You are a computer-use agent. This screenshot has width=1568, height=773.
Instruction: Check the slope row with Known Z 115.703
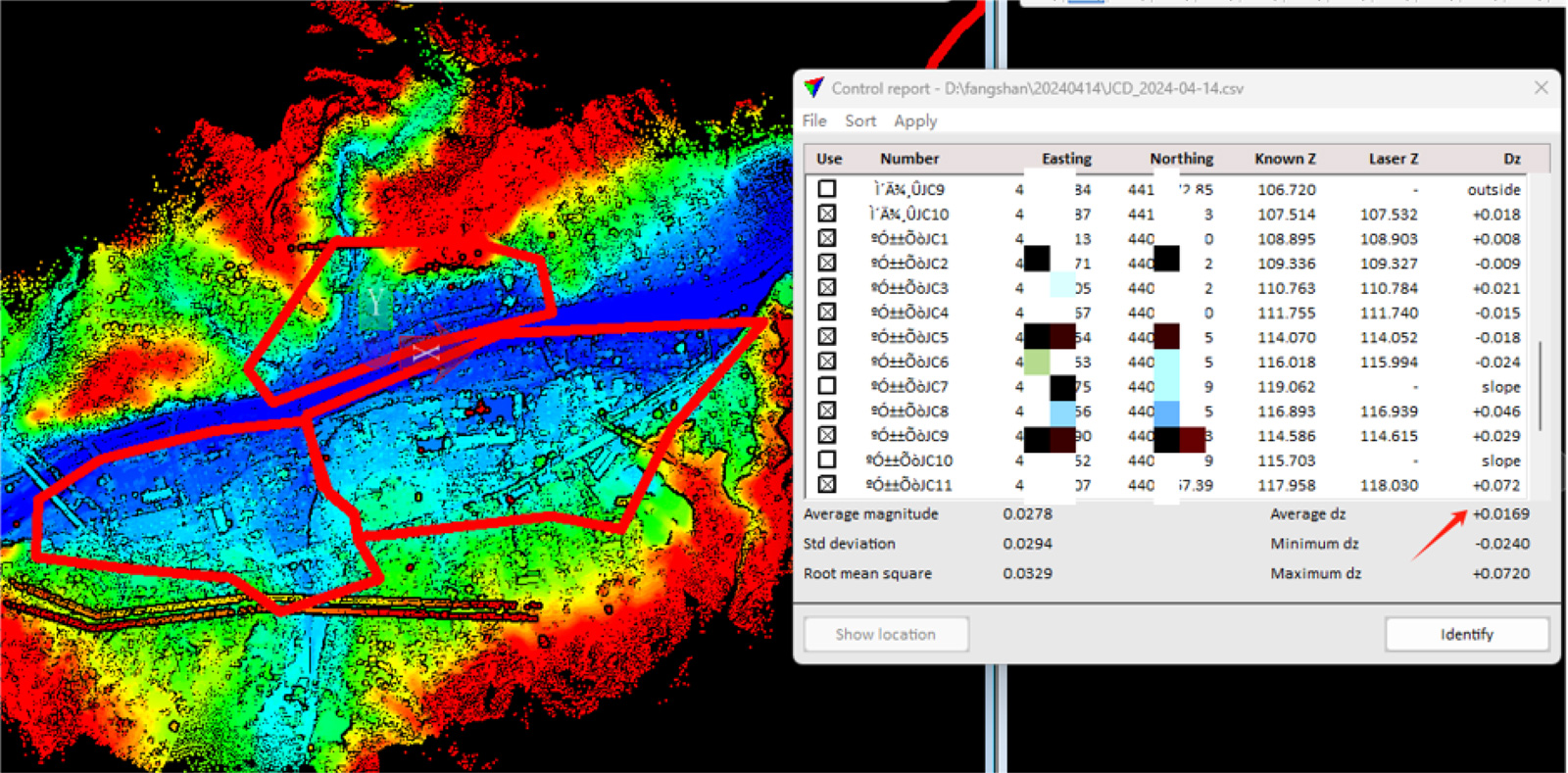coord(827,459)
